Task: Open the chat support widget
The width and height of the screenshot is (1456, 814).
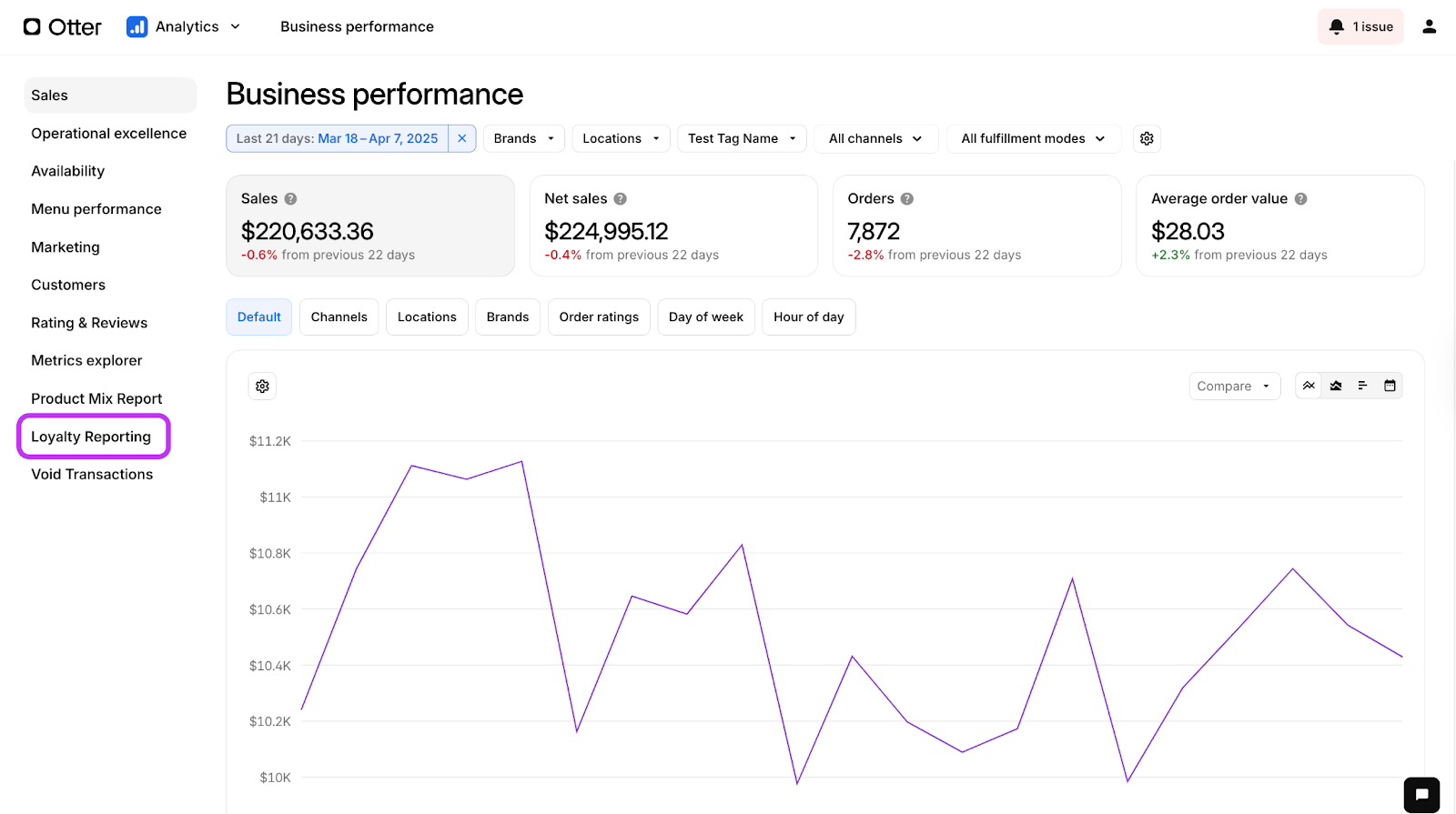Action: click(1421, 794)
